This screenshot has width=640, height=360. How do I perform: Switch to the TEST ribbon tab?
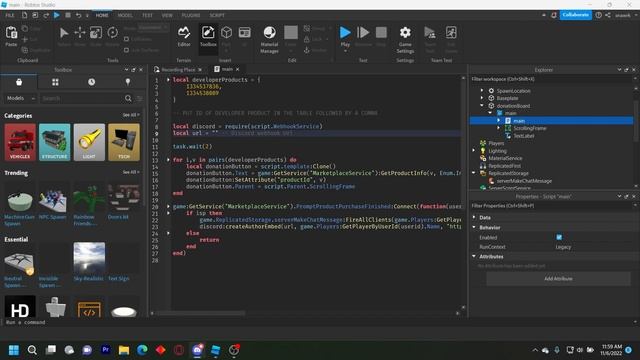click(x=147, y=15)
